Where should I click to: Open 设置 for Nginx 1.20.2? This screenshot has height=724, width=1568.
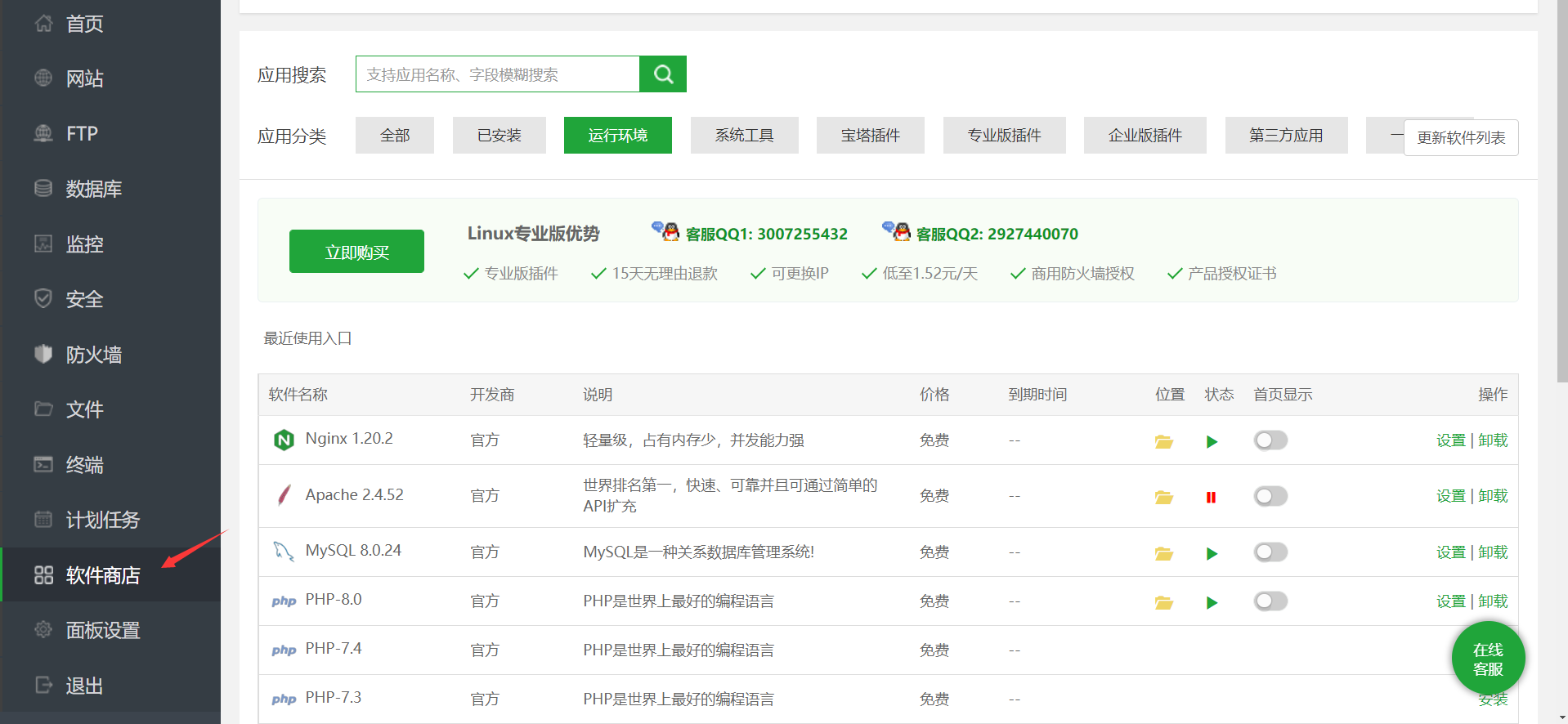[x=1451, y=440]
